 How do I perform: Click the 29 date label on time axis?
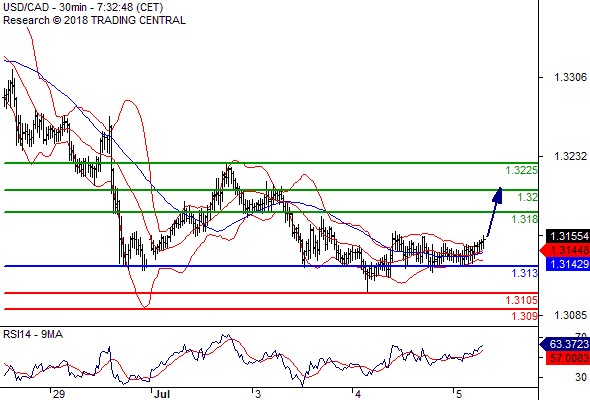point(59,394)
